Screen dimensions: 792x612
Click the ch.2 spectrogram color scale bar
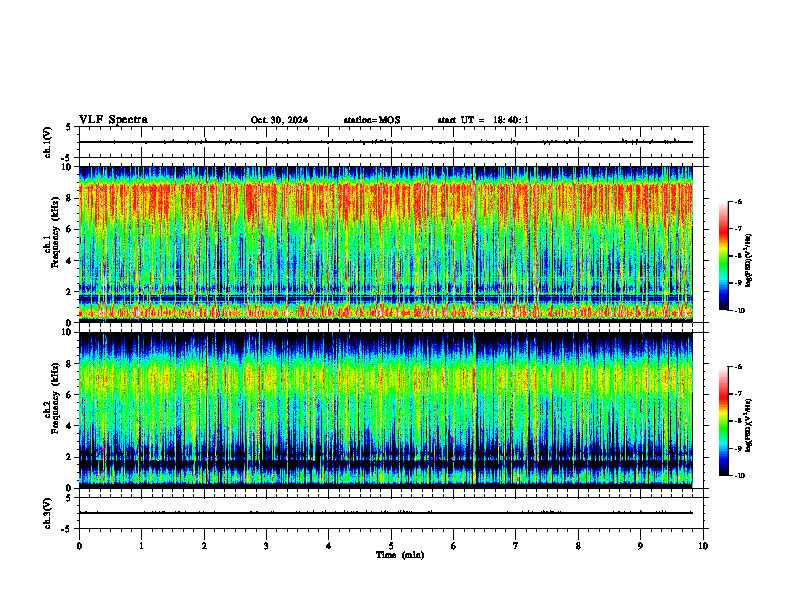click(x=724, y=421)
